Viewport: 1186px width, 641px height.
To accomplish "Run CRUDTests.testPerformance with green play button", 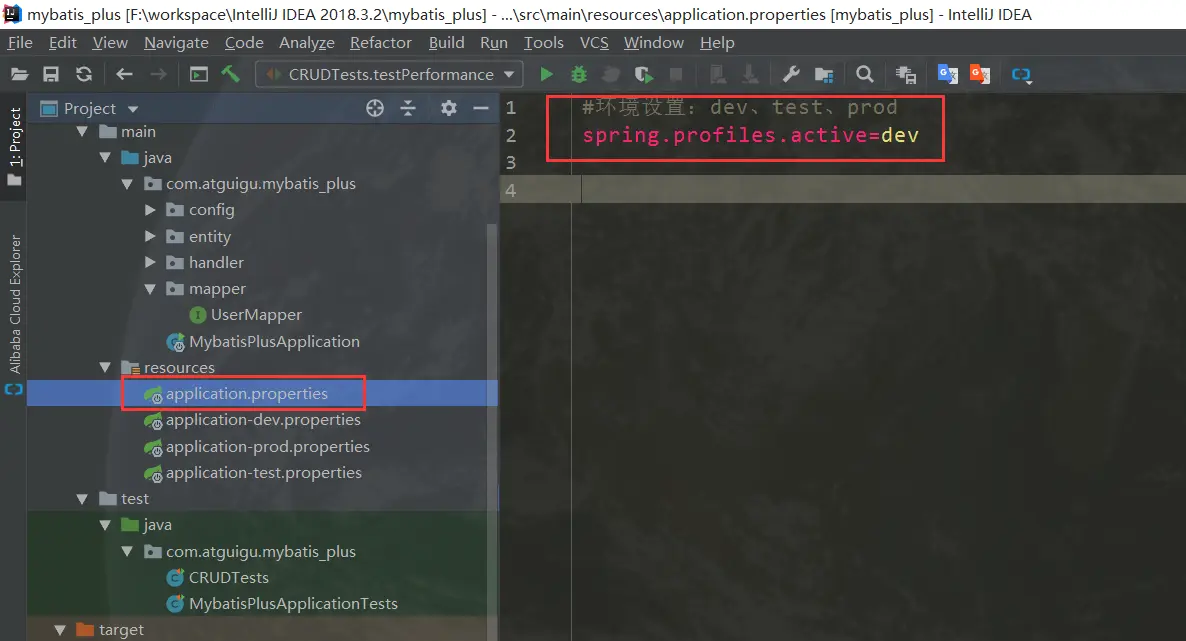I will (546, 74).
